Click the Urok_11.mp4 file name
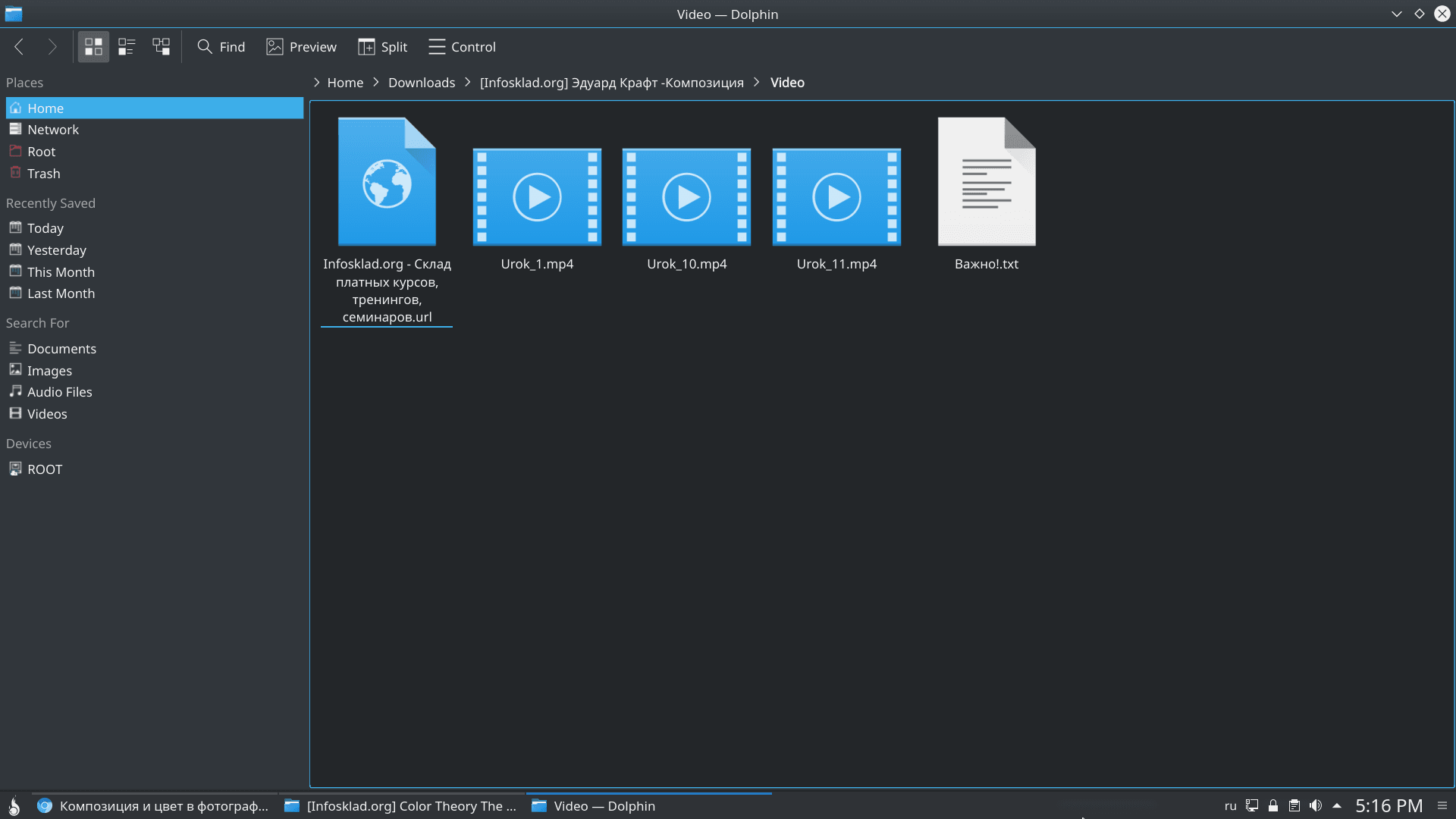 click(x=836, y=264)
